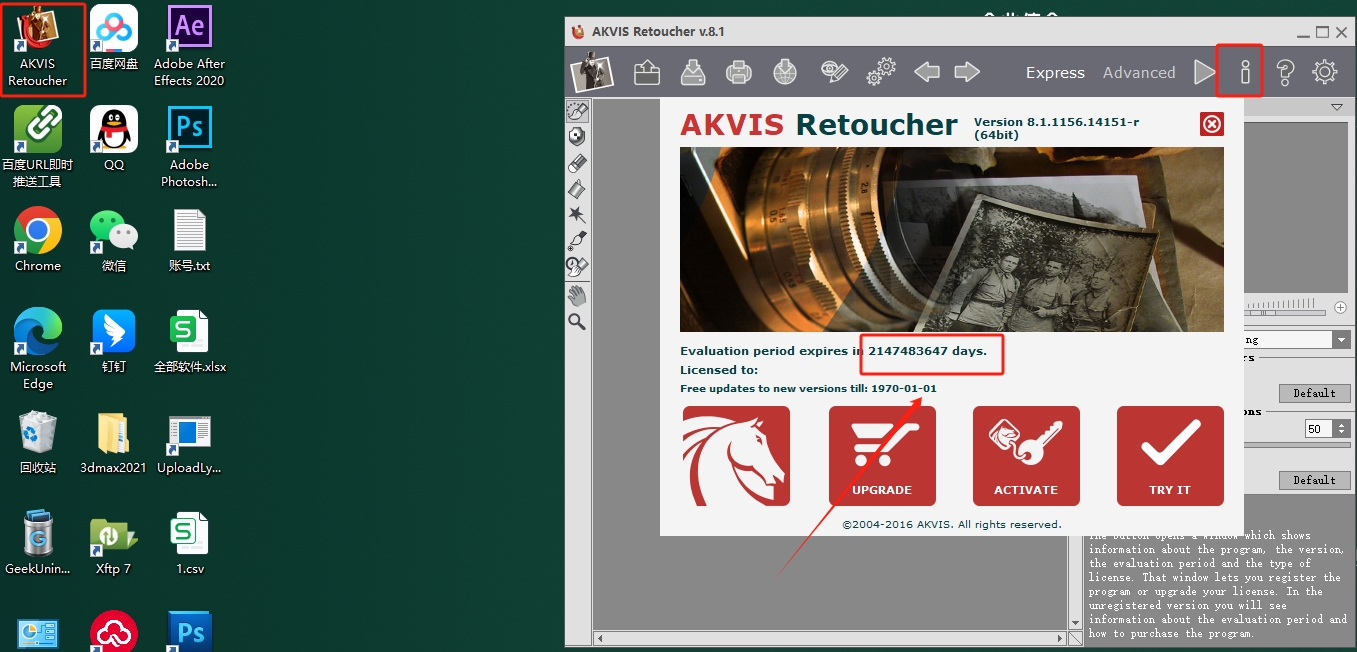1357x652 pixels.
Task: Select the Magic Wand starburst tool
Action: 577,215
